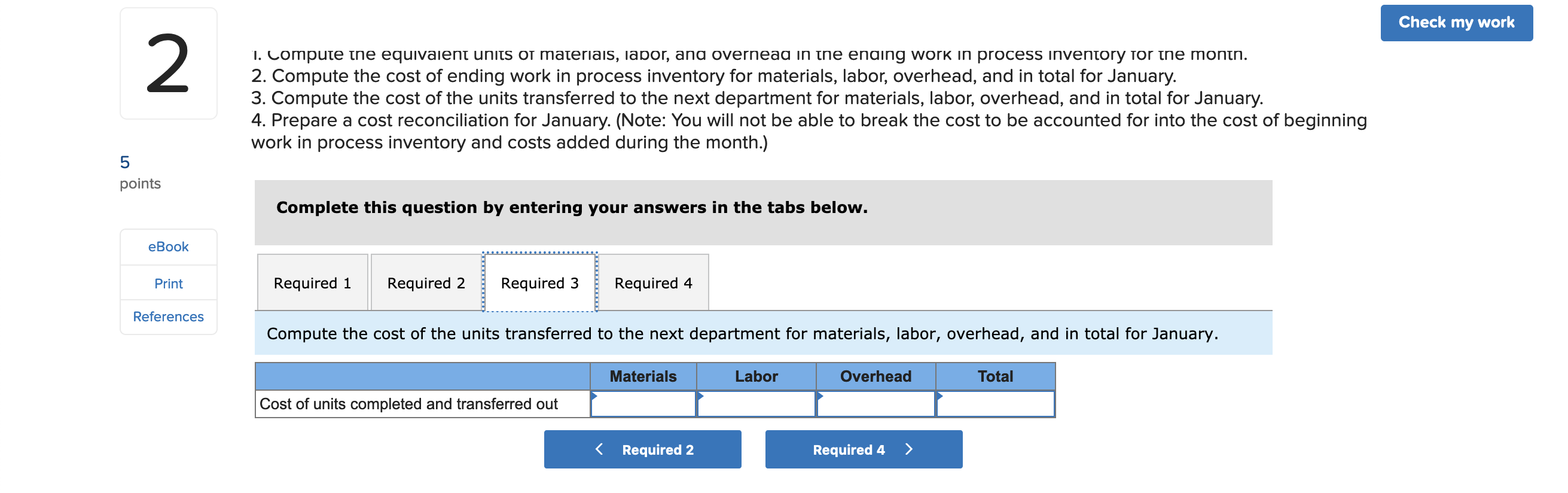Select the Required 3 tab
The width and height of the screenshot is (1568, 493).
(x=539, y=282)
